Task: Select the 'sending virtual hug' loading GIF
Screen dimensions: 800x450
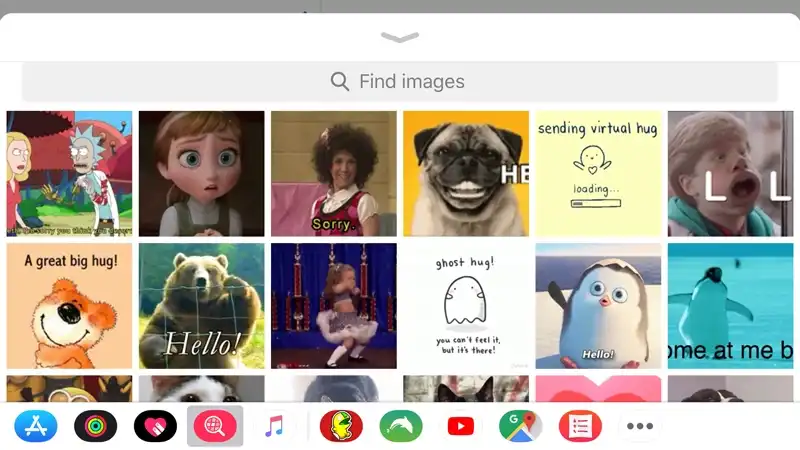Action: (598, 173)
